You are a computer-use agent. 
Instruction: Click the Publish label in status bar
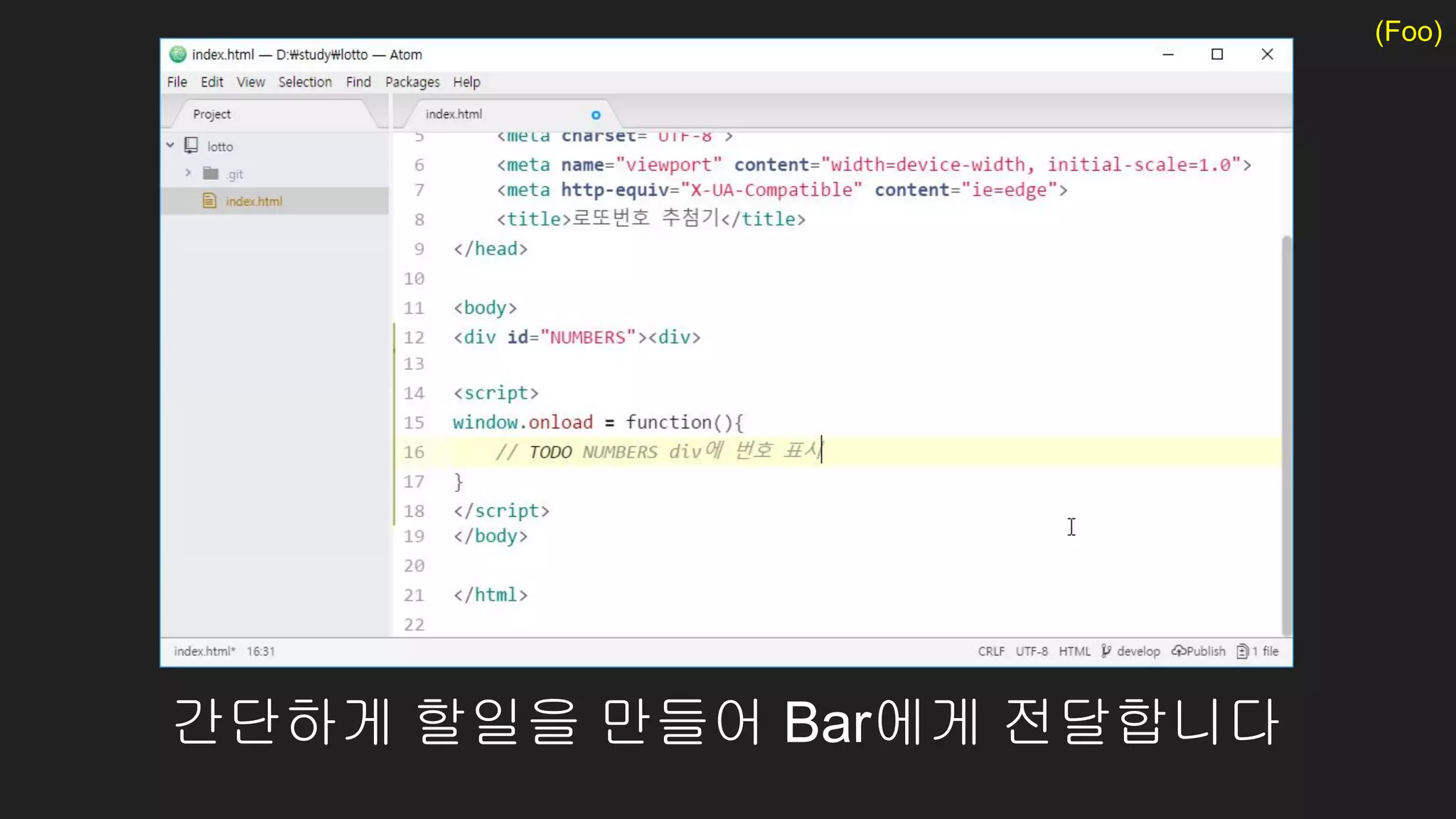[1206, 651]
